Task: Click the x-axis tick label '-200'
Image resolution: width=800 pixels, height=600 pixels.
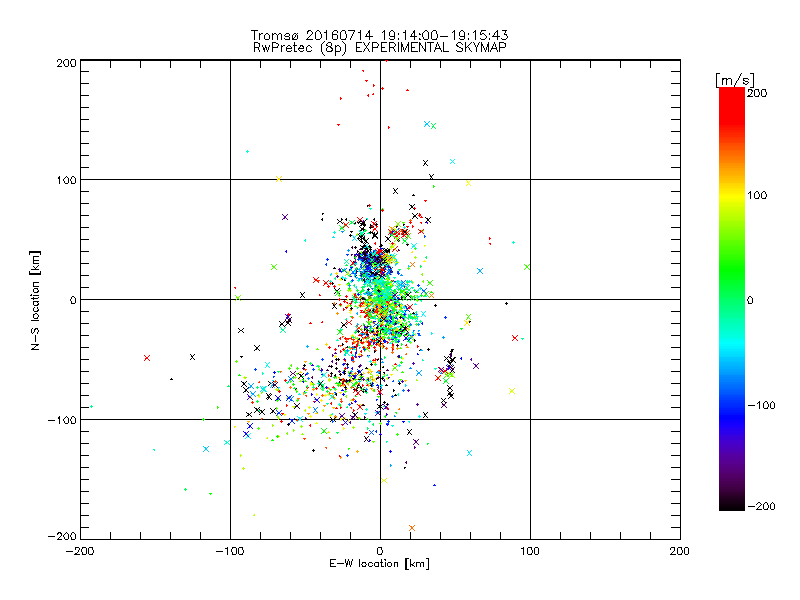Action: coord(80,551)
